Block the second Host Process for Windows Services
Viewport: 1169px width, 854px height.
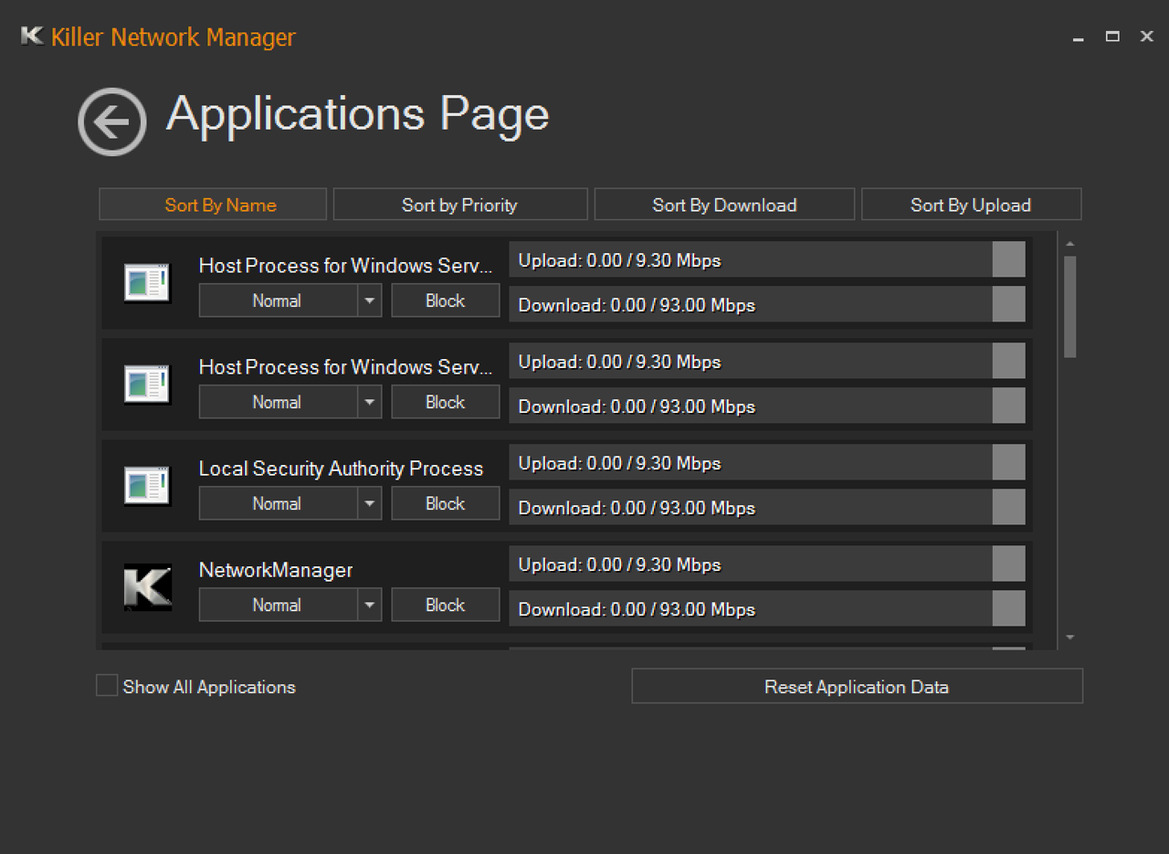tap(445, 402)
